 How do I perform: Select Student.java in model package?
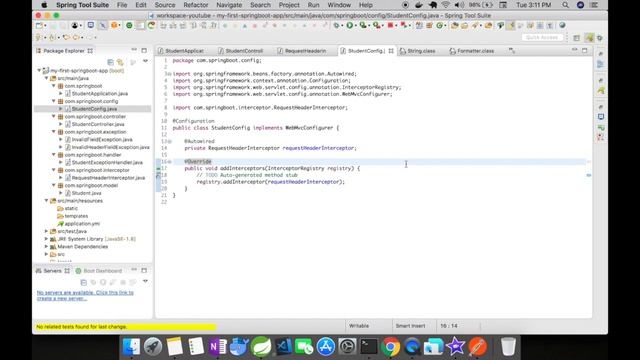[x=87, y=193]
